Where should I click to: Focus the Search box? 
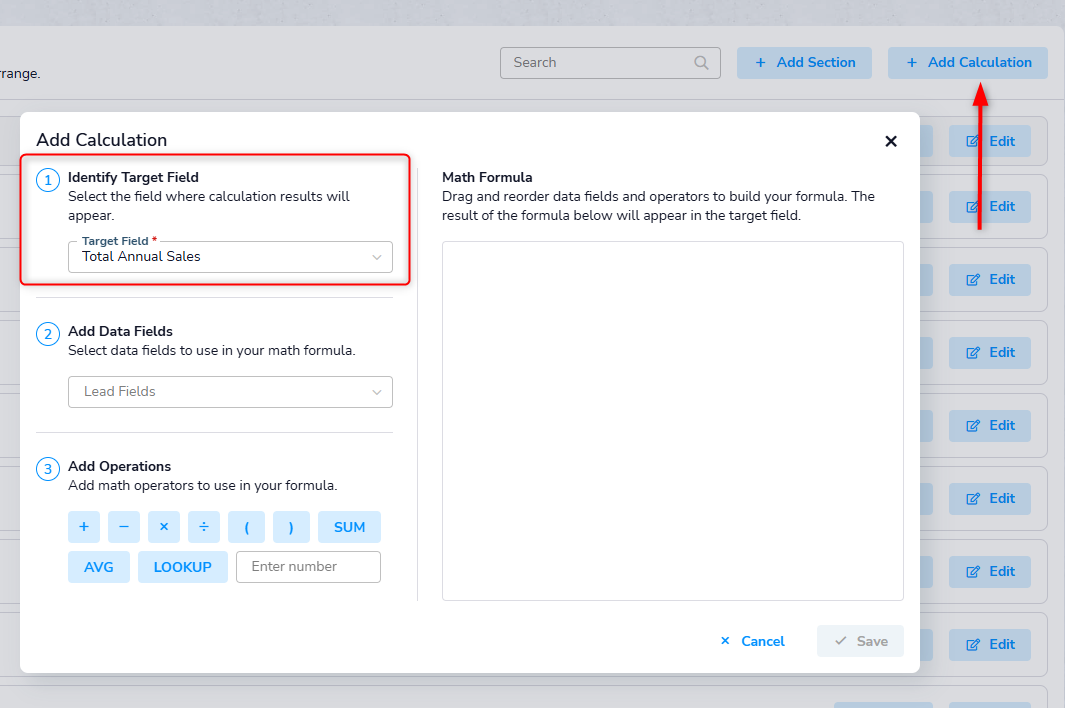pos(598,62)
